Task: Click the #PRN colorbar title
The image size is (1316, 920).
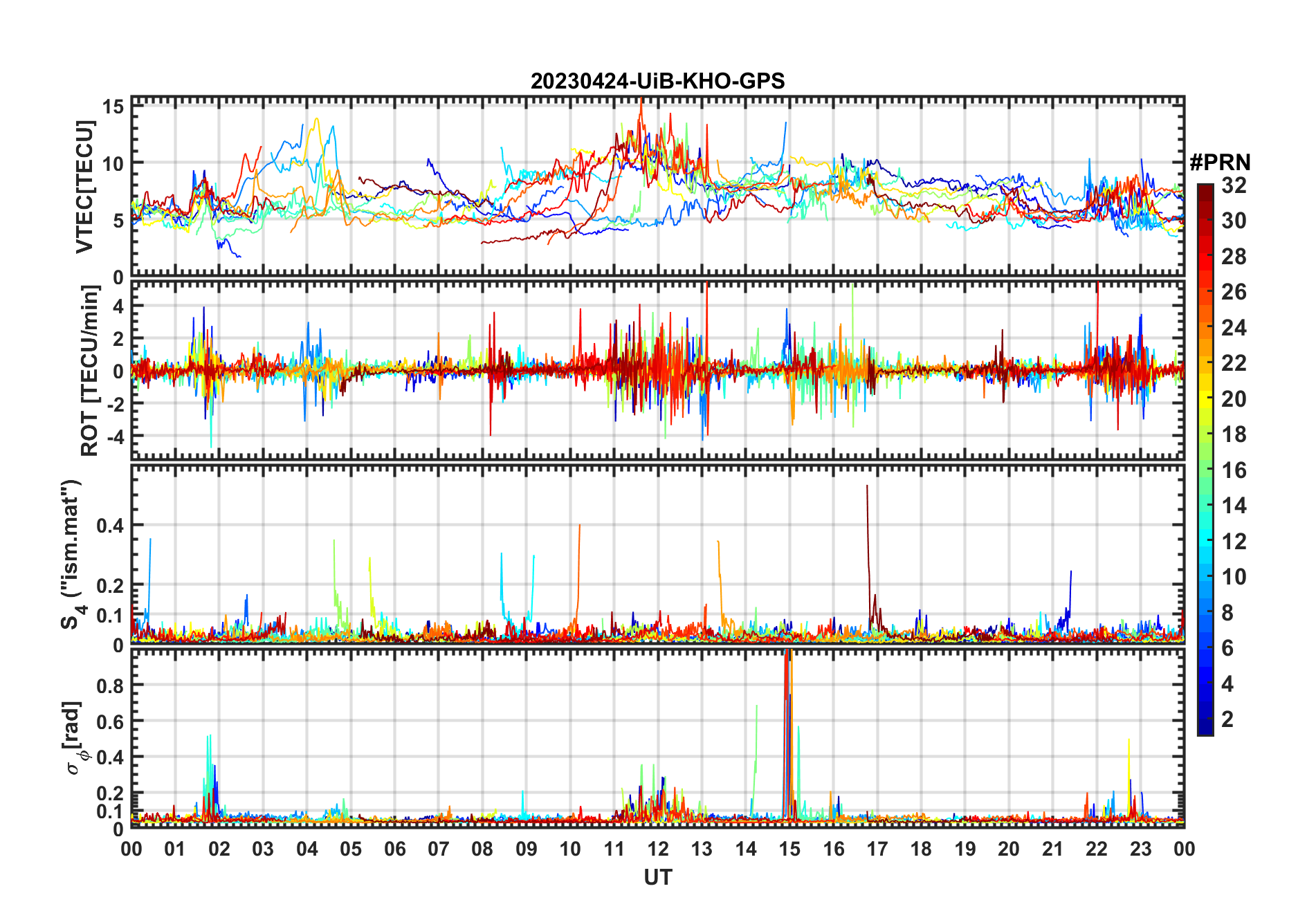Action: [x=1220, y=163]
